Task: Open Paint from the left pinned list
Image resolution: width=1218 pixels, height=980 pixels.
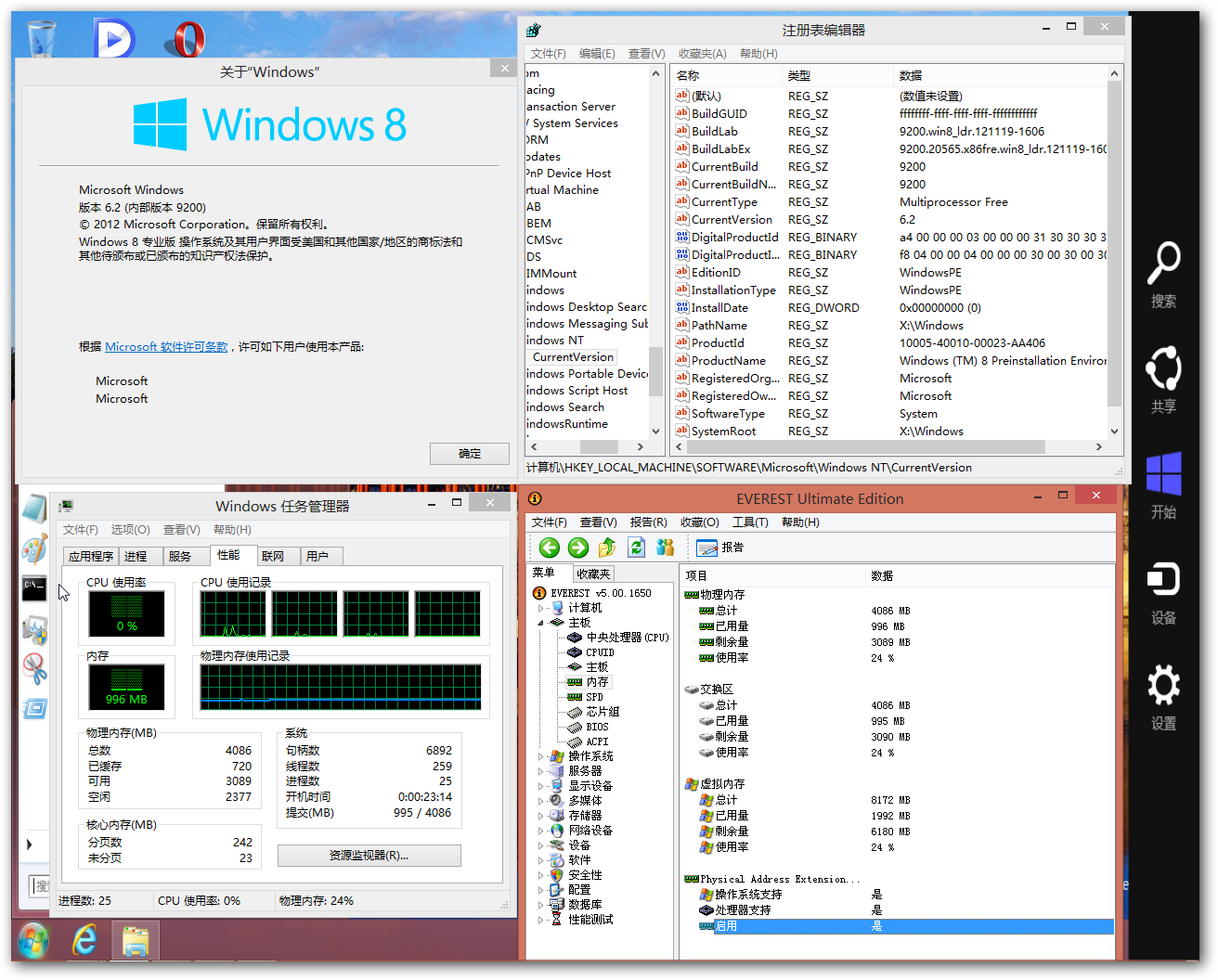Action: pyautogui.click(x=34, y=549)
